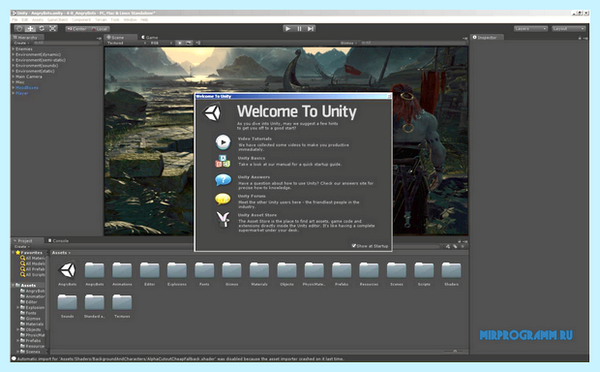
Task: Select the Hand (pan) tool
Action: pyautogui.click(x=19, y=29)
